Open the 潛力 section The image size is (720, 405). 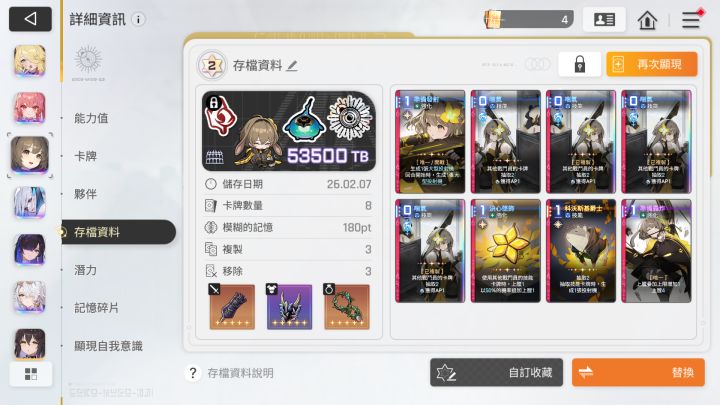click(x=85, y=270)
